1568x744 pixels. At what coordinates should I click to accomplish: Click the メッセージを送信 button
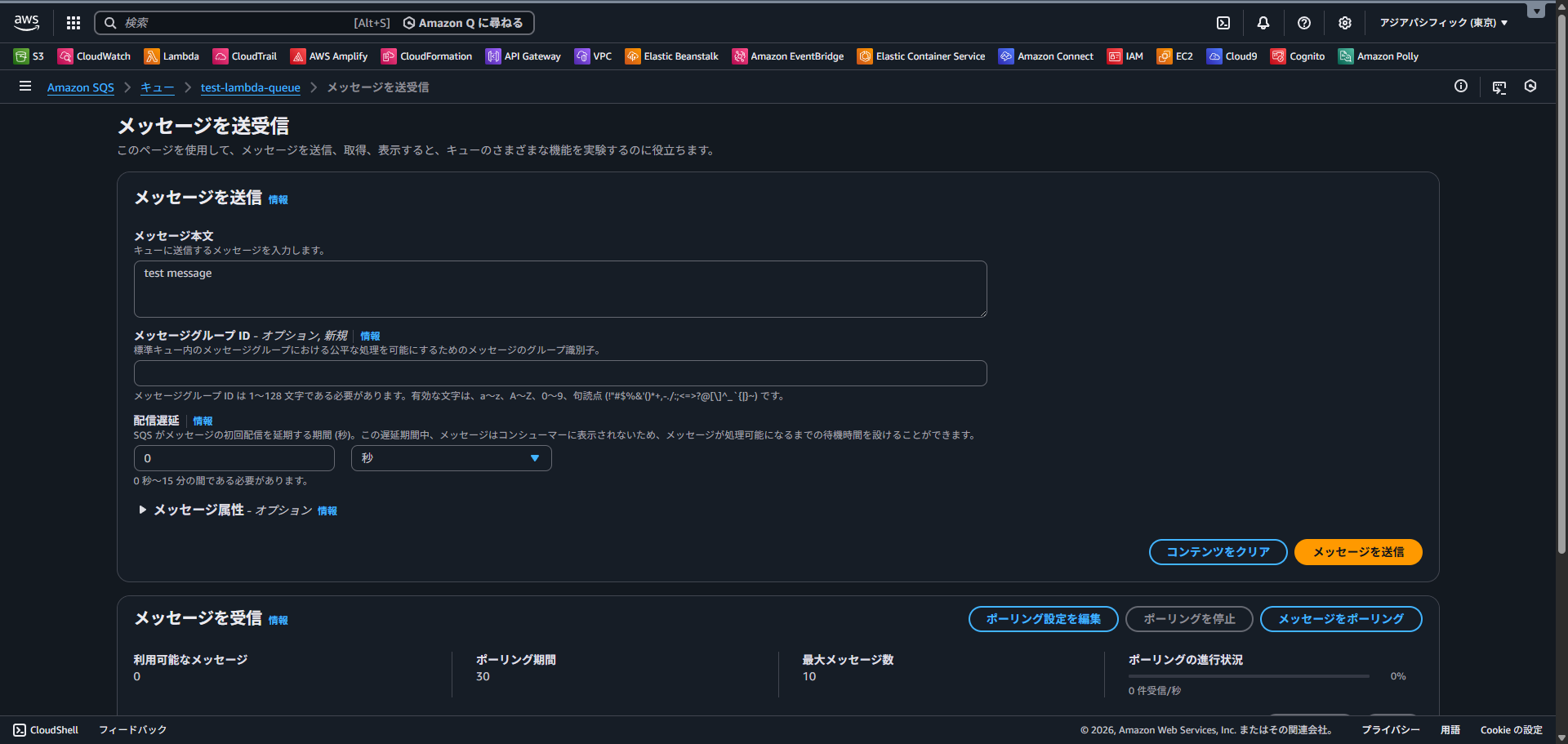1357,552
